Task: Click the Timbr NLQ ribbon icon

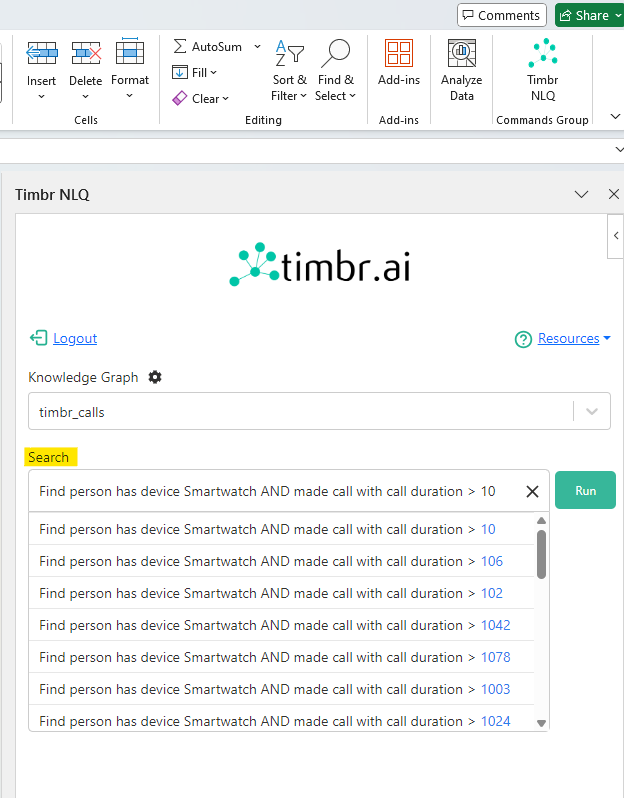Action: [543, 54]
